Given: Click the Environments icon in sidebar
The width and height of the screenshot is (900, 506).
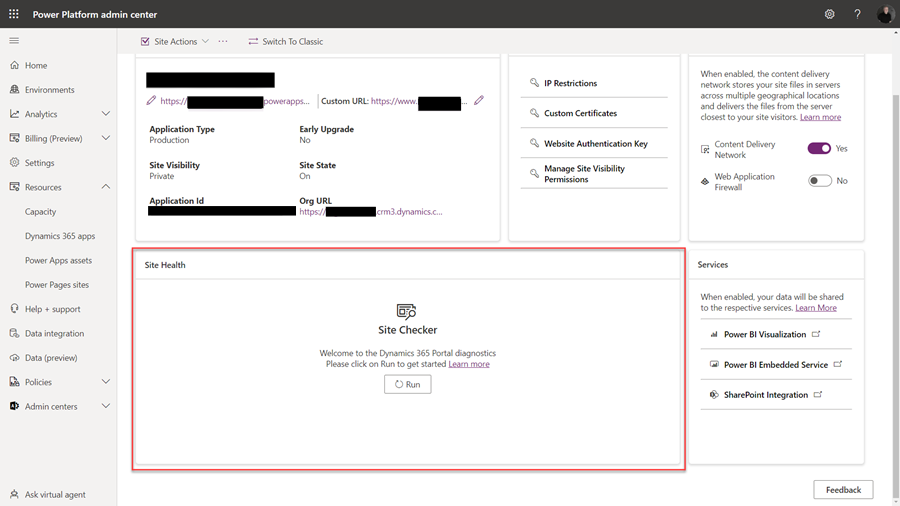Looking at the screenshot, I should pyautogui.click(x=14, y=89).
